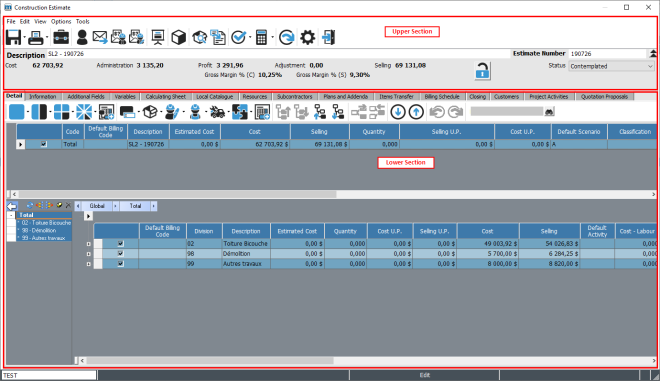Click the binoculars search icon
This screenshot has height=381, width=660.
(x=549, y=112)
